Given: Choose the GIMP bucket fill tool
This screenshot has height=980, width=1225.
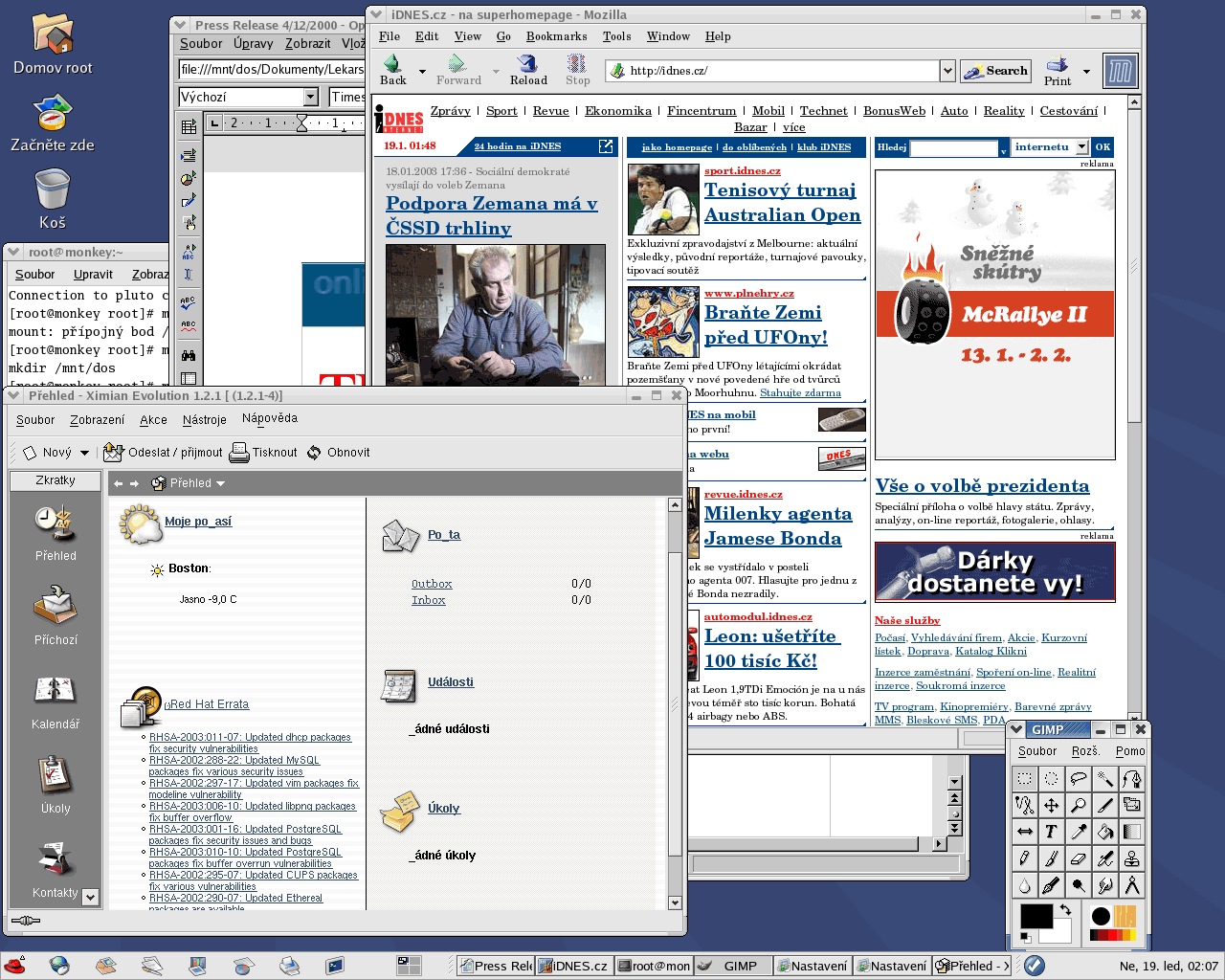Looking at the screenshot, I should tap(1105, 832).
